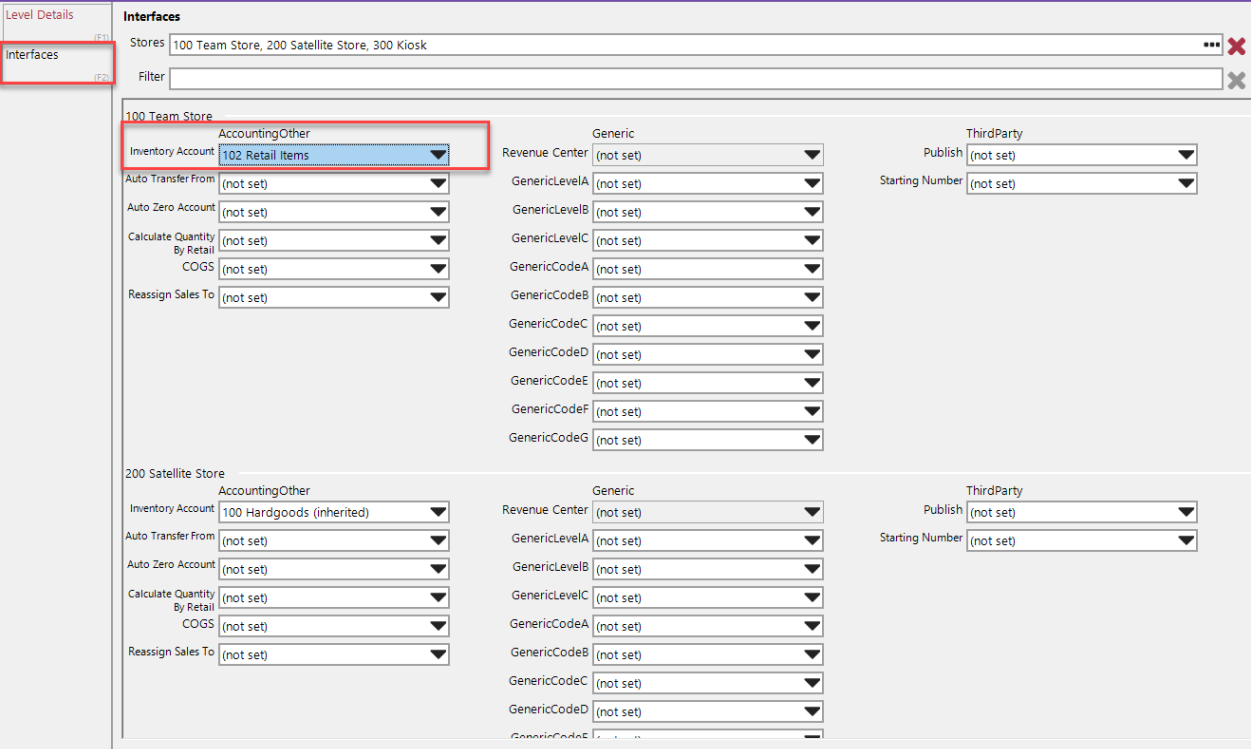Open 100 Team Store GenericLevelC dropdown

click(x=708, y=241)
